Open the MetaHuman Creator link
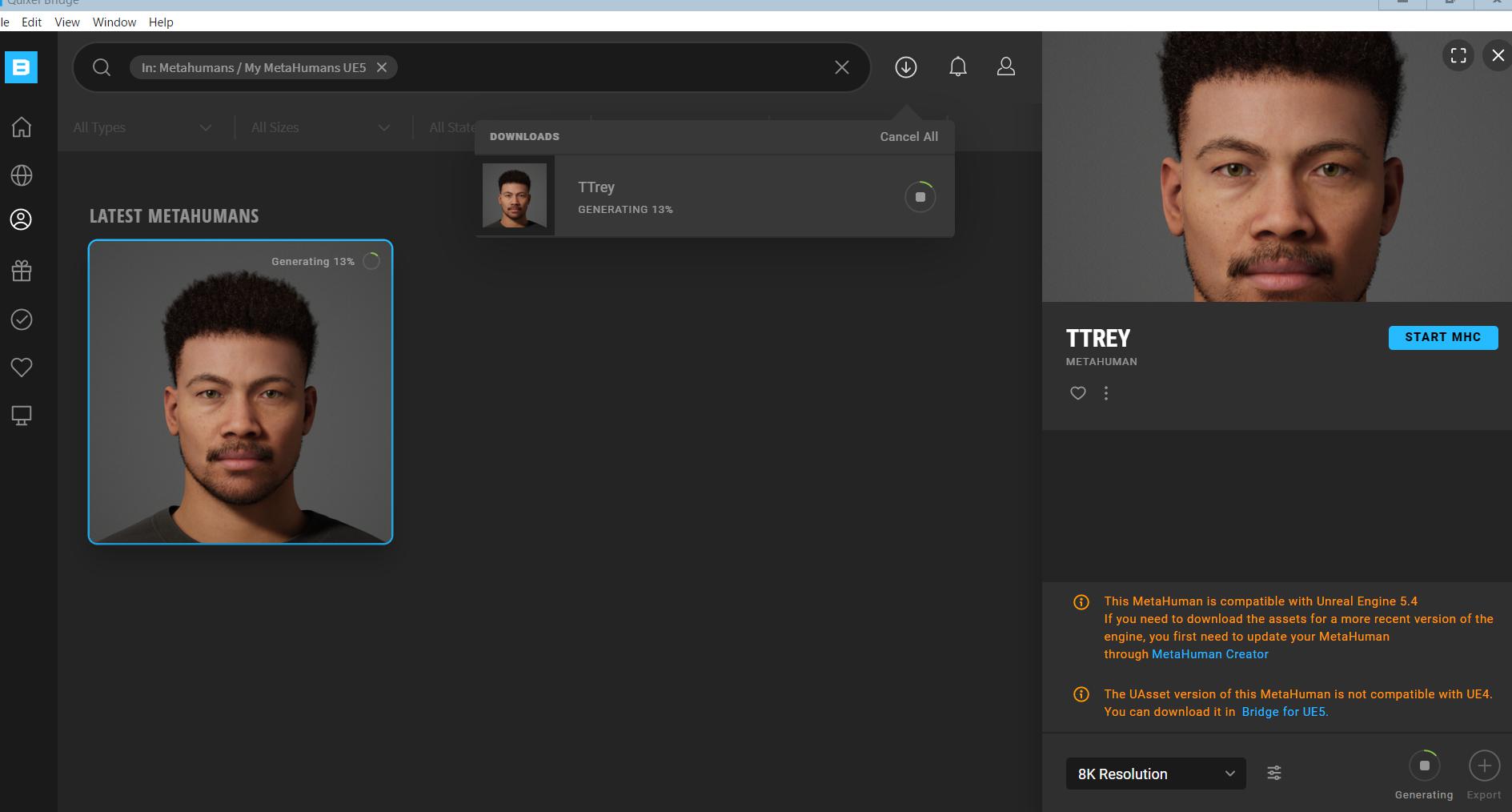Image resolution: width=1512 pixels, height=812 pixels. pyautogui.click(x=1210, y=654)
